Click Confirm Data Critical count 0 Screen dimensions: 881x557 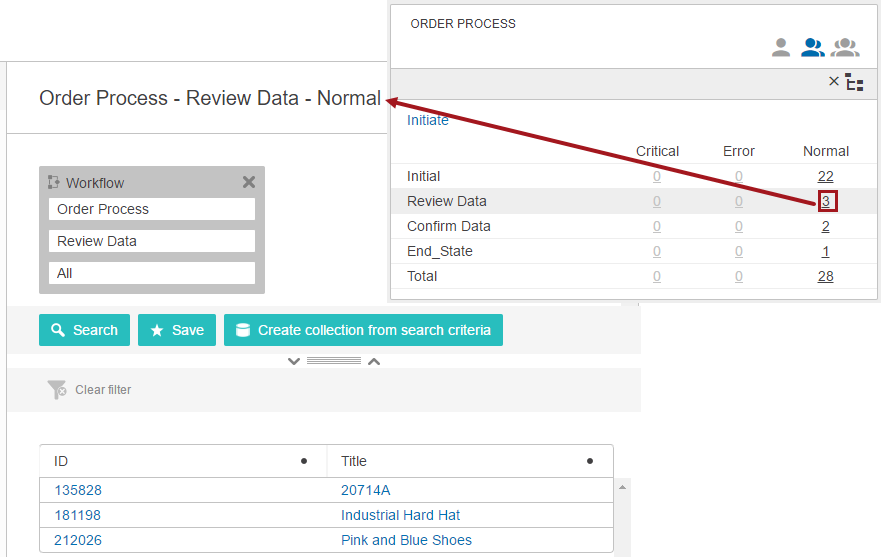click(x=657, y=227)
